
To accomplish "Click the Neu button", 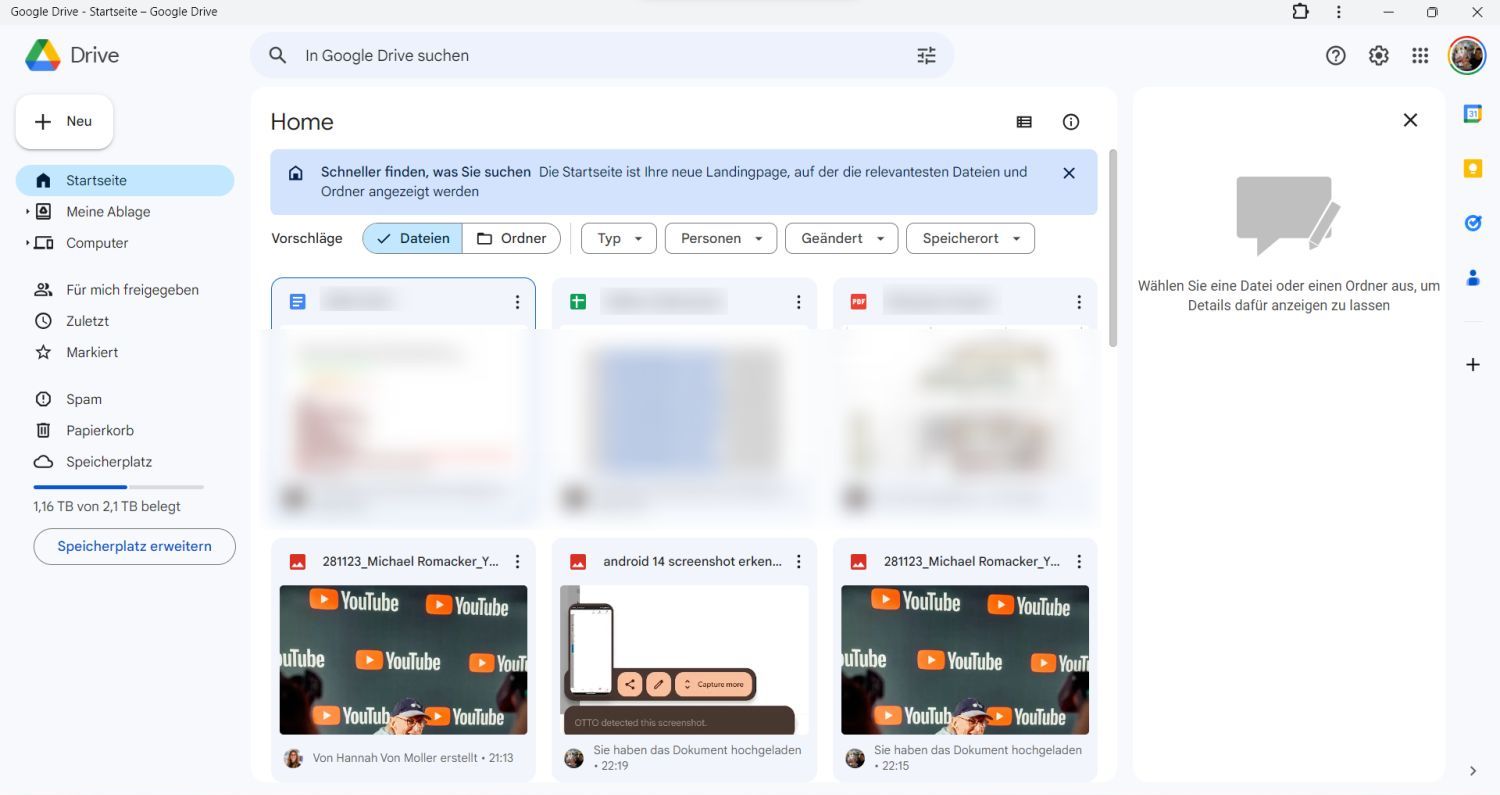I will [64, 122].
